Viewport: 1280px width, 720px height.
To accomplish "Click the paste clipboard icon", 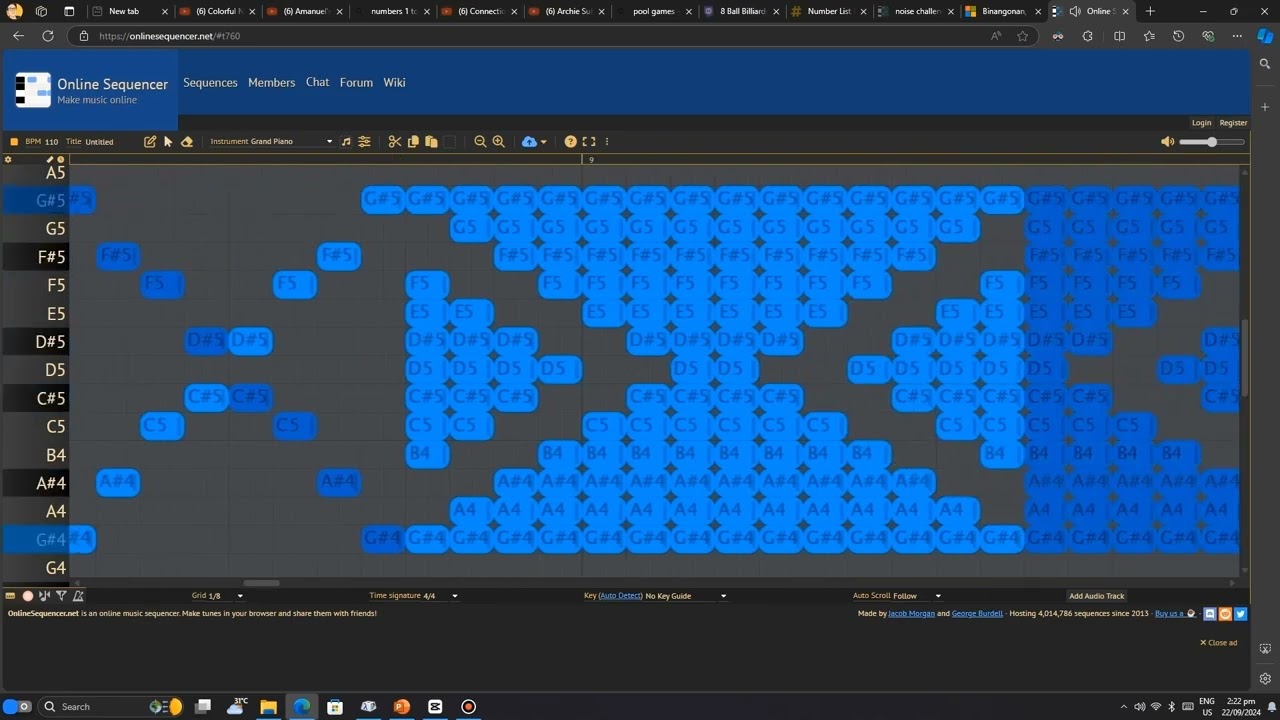I will click(431, 142).
